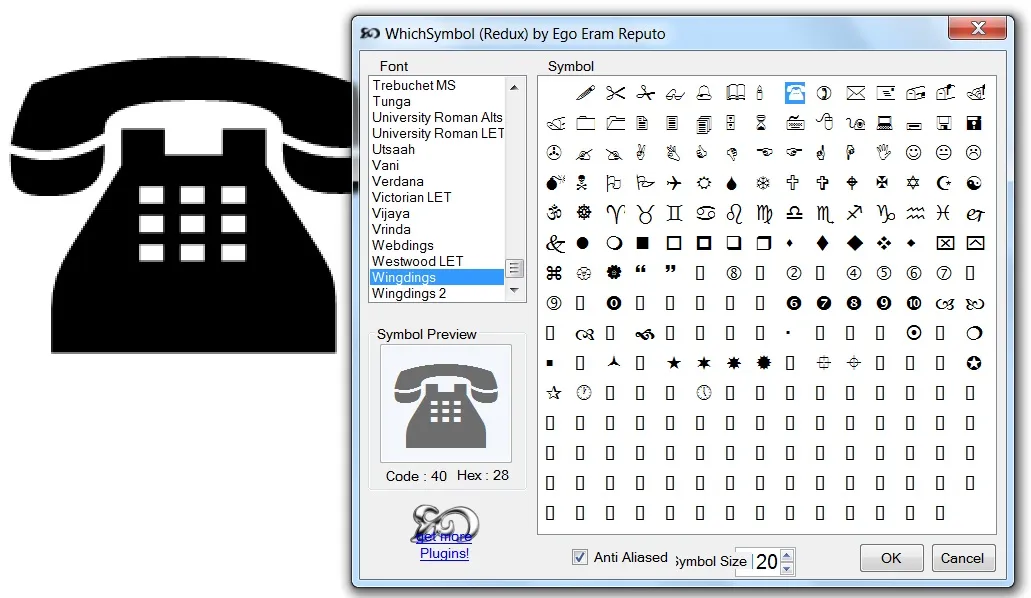The width and height of the screenshot is (1031, 598).
Task: Choose University Roman LET font
Action: click(x=437, y=133)
